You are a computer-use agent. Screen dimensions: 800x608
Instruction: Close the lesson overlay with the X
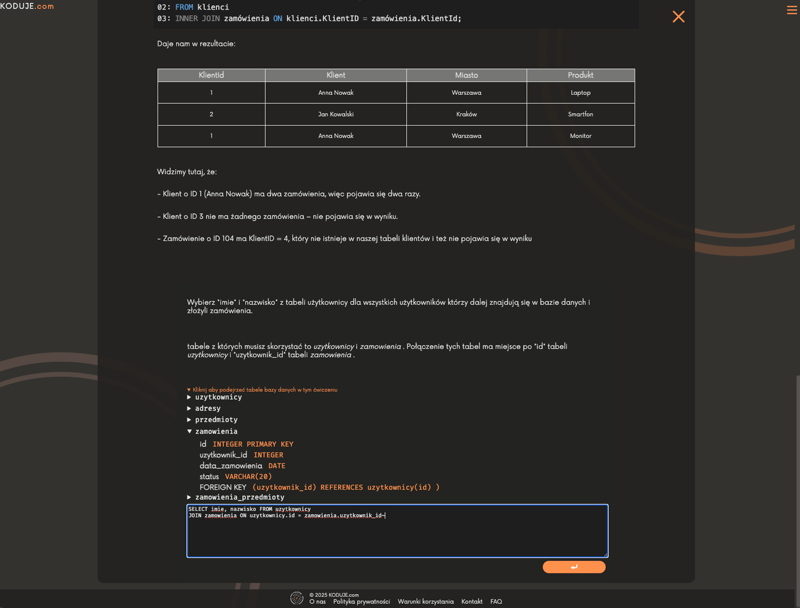(678, 16)
